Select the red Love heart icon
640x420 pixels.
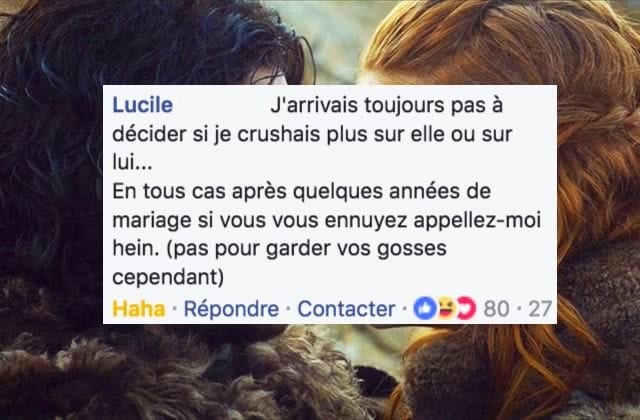click(466, 309)
